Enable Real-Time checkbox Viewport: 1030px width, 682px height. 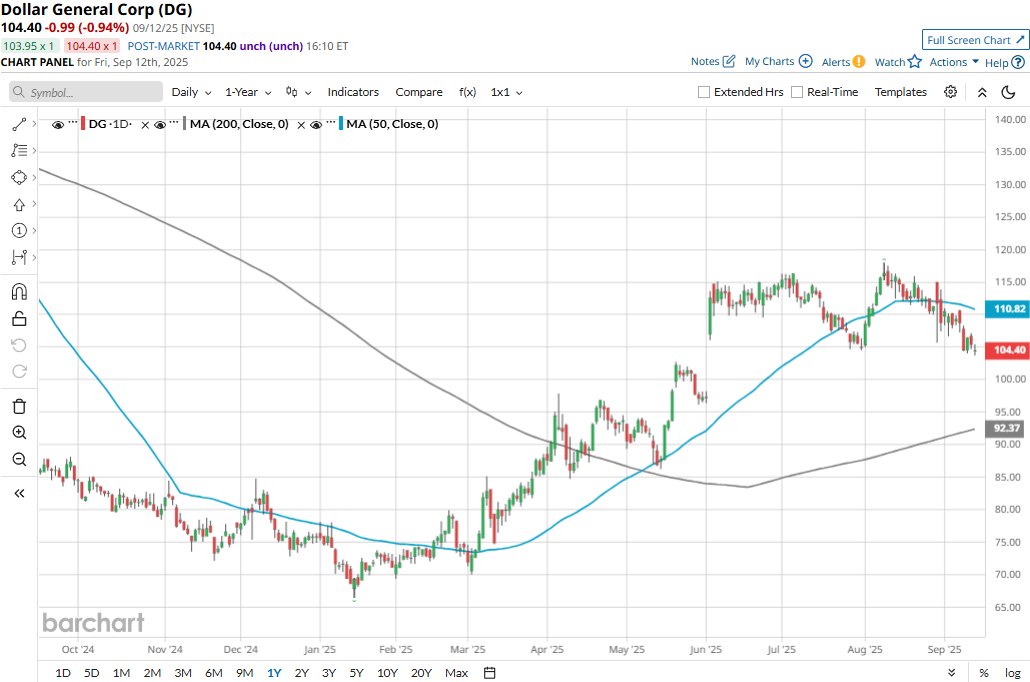(x=797, y=92)
